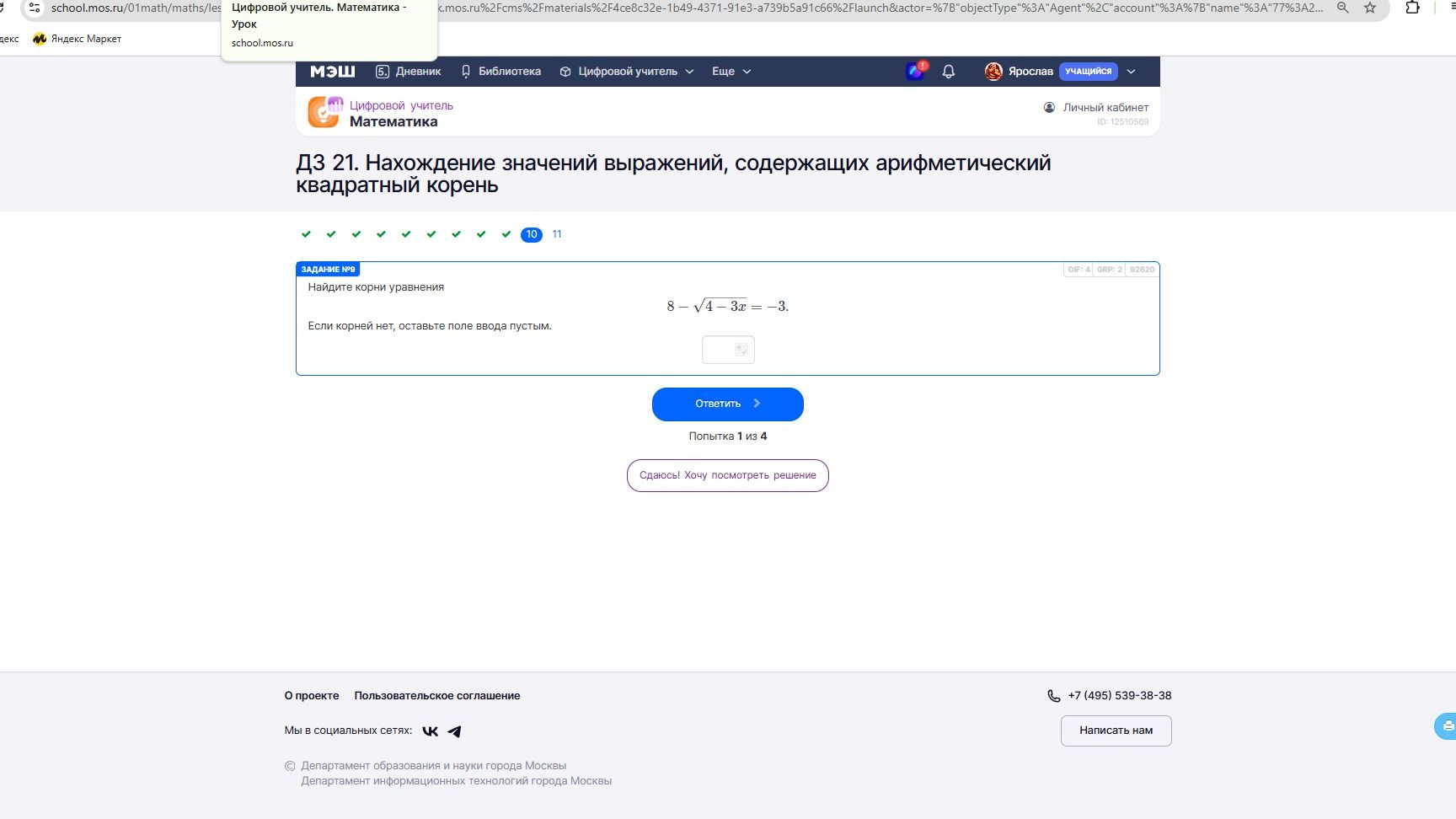The height and width of the screenshot is (819, 1456).
Task: Open browser zoom magnifier icon
Action: point(1343,8)
